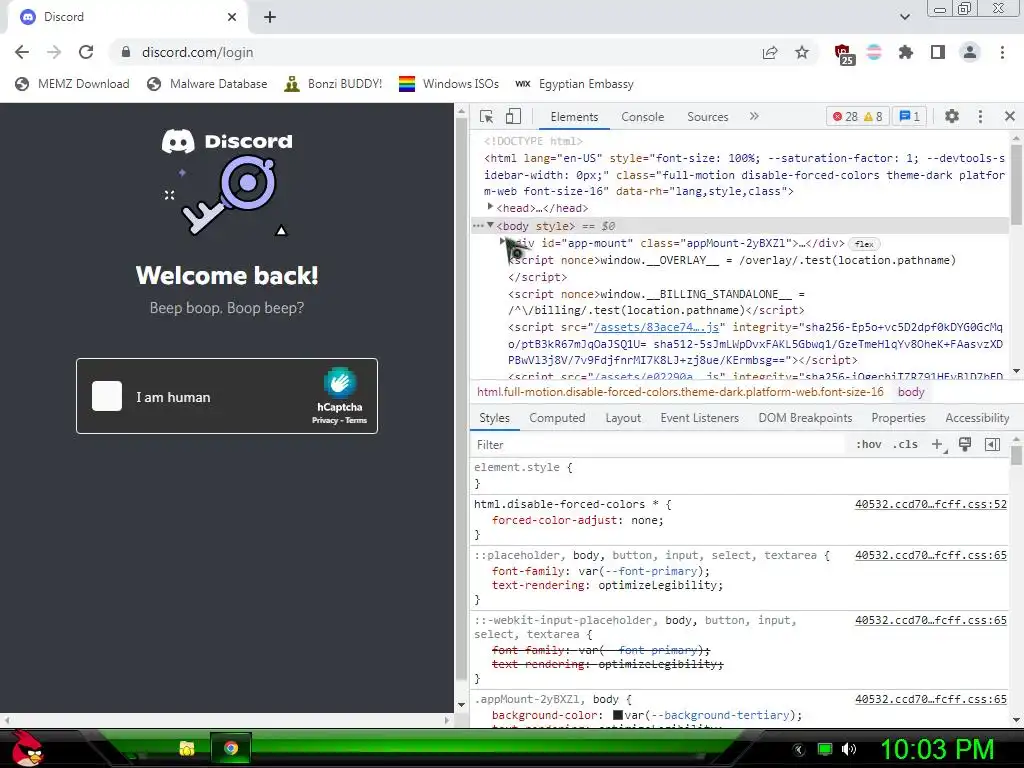The image size is (1024, 768).
Task: Expand the app-mount div node
Action: 502,242
